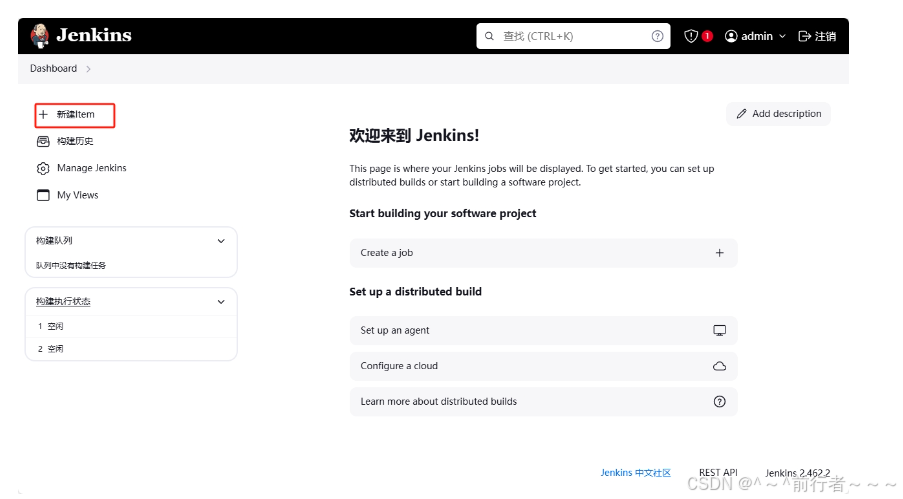The width and height of the screenshot is (903, 499).
Task: Click the plus icon on Create a job
Action: tap(719, 253)
